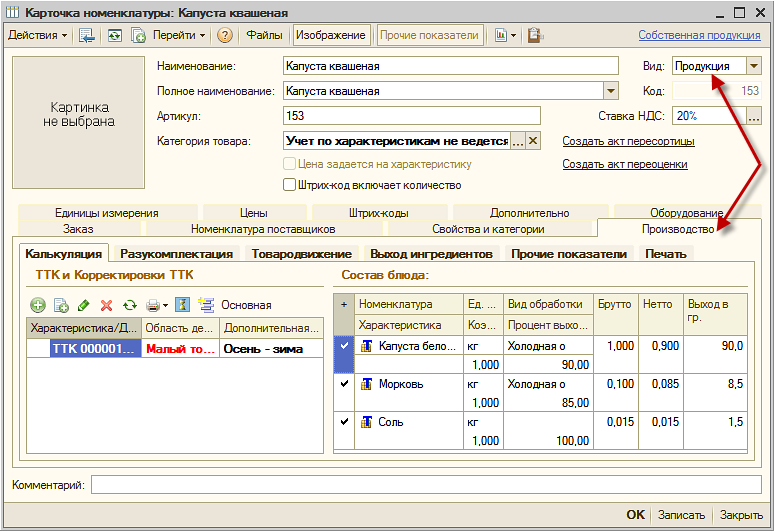Click the Комментарий input field

tap(426, 485)
